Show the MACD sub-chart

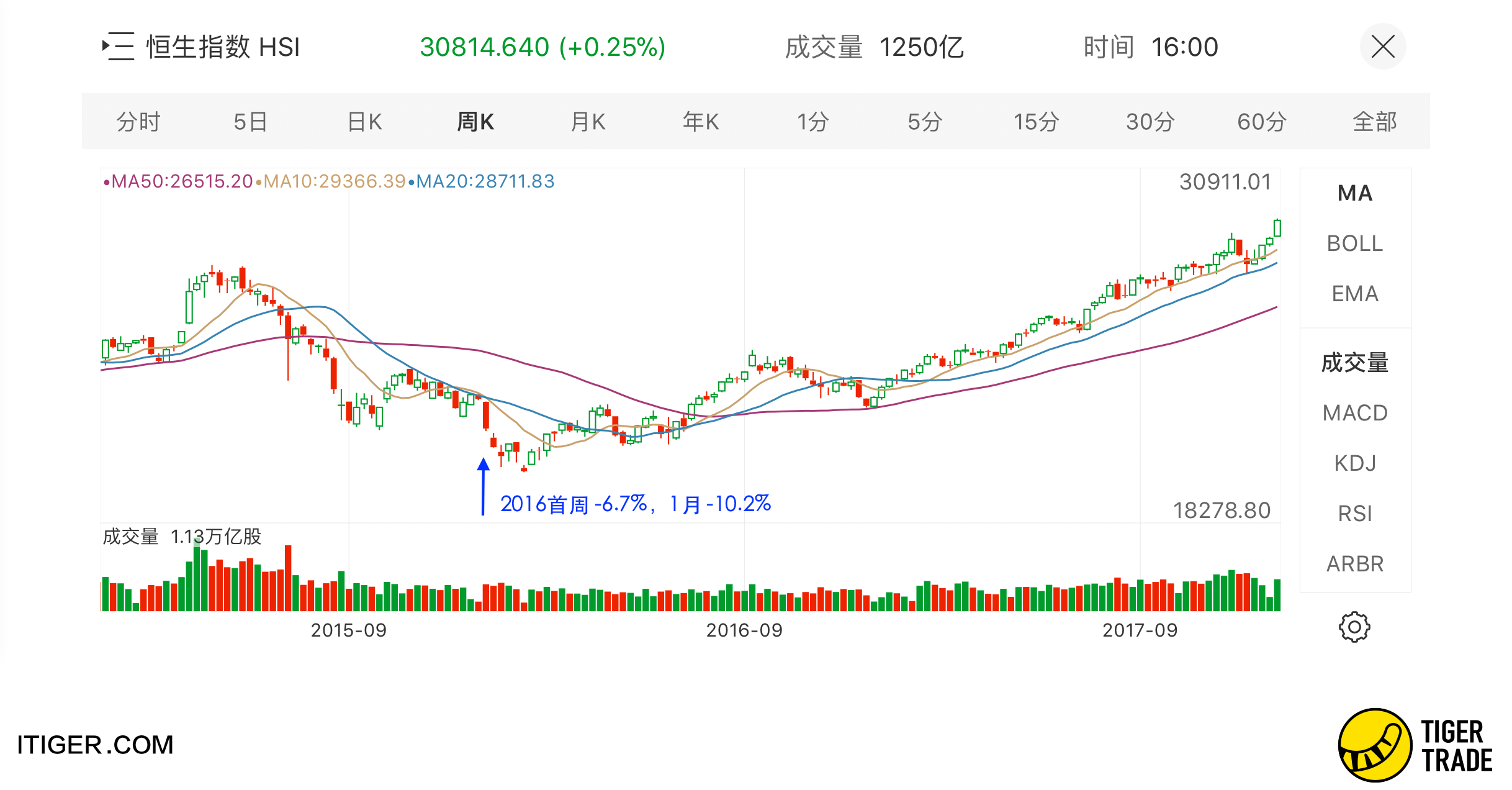tap(1354, 413)
